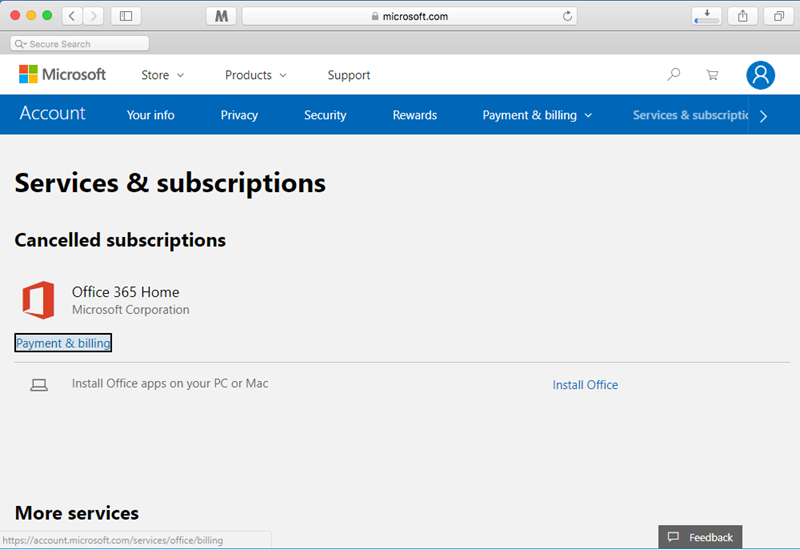
Task: Click the microsoft.com address bar
Action: [409, 16]
